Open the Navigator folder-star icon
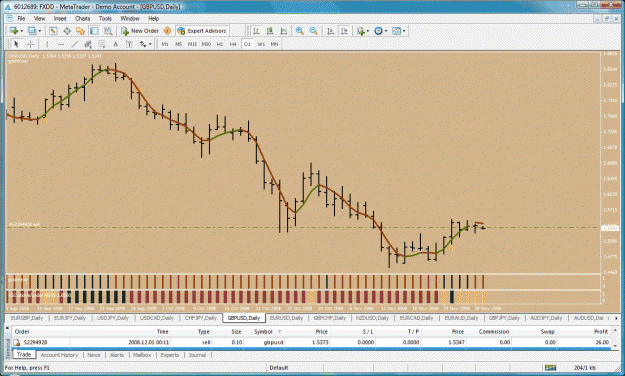 coord(81,31)
